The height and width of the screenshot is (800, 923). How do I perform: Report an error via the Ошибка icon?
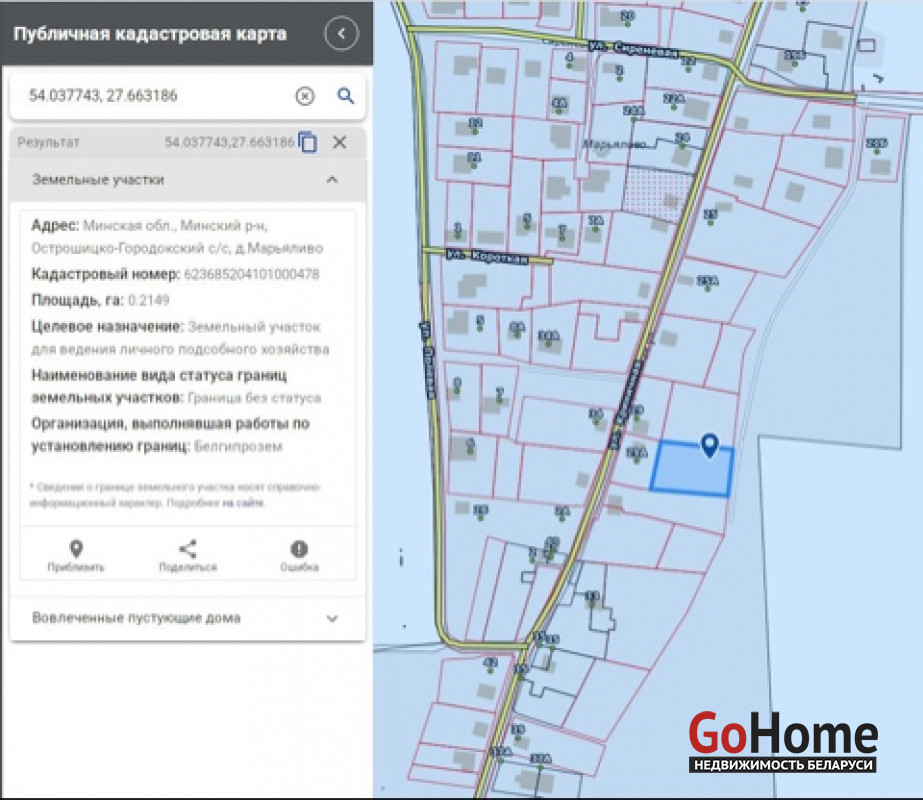point(299,549)
